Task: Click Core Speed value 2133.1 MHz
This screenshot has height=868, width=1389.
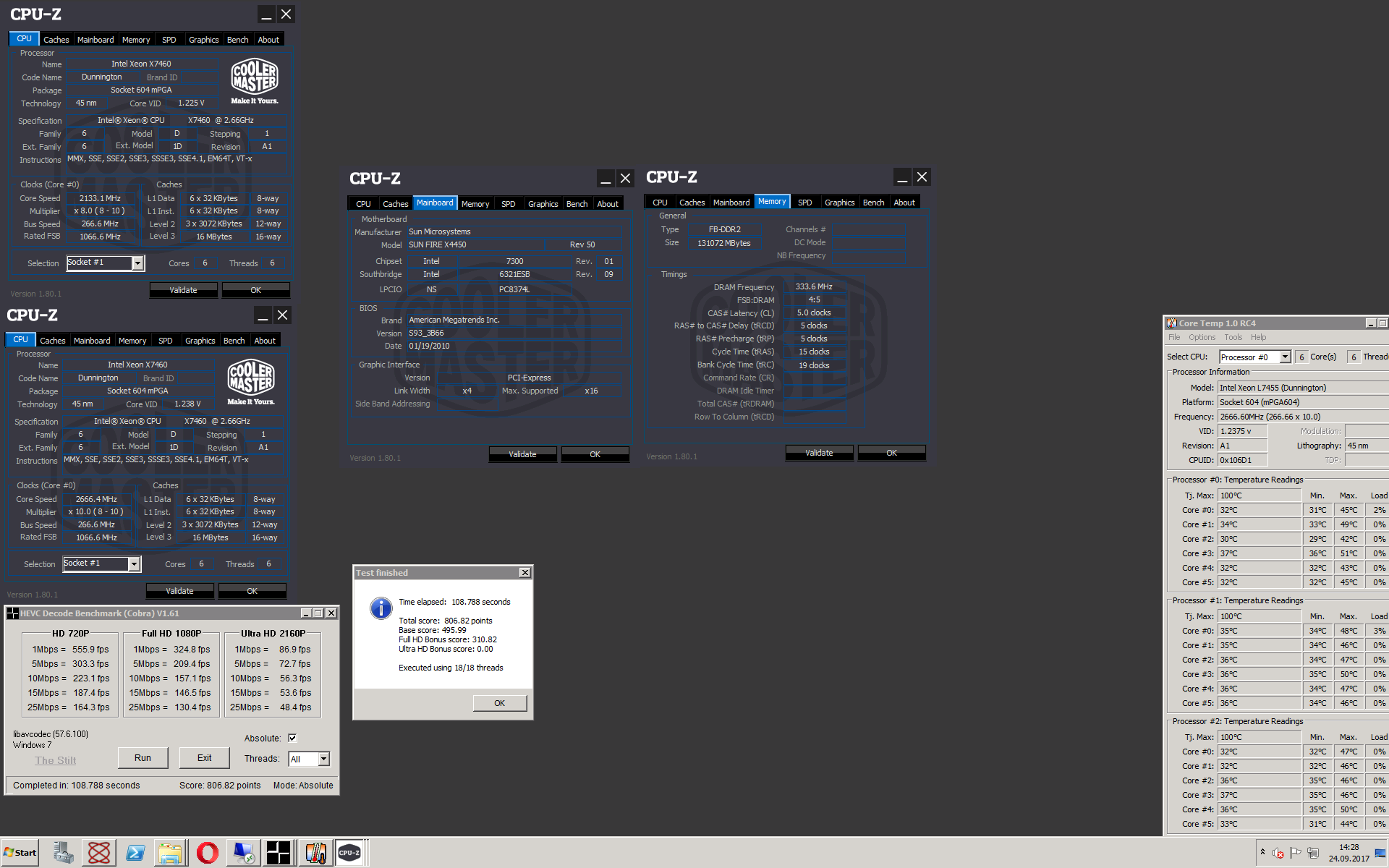Action: tap(100, 198)
